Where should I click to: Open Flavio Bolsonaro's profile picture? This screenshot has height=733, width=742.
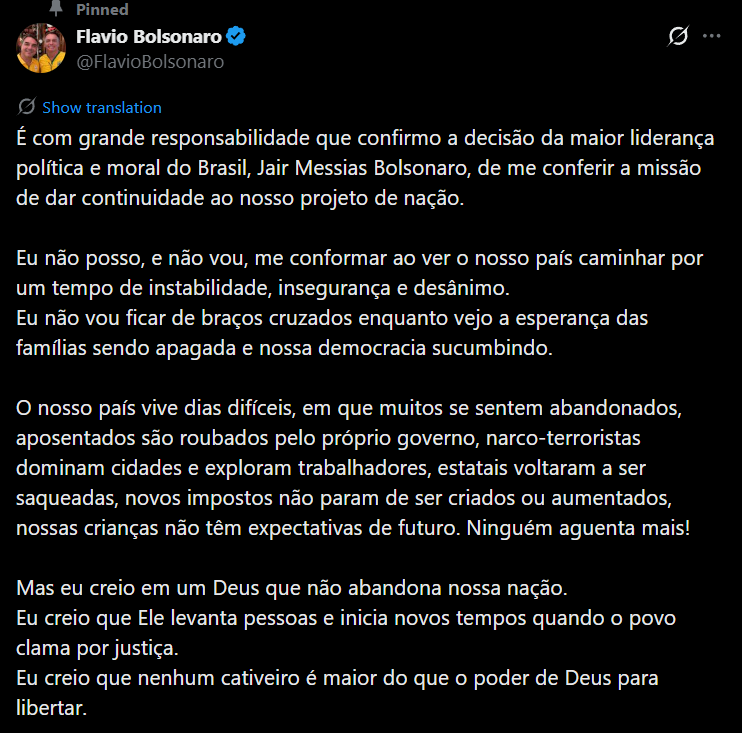tap(41, 46)
